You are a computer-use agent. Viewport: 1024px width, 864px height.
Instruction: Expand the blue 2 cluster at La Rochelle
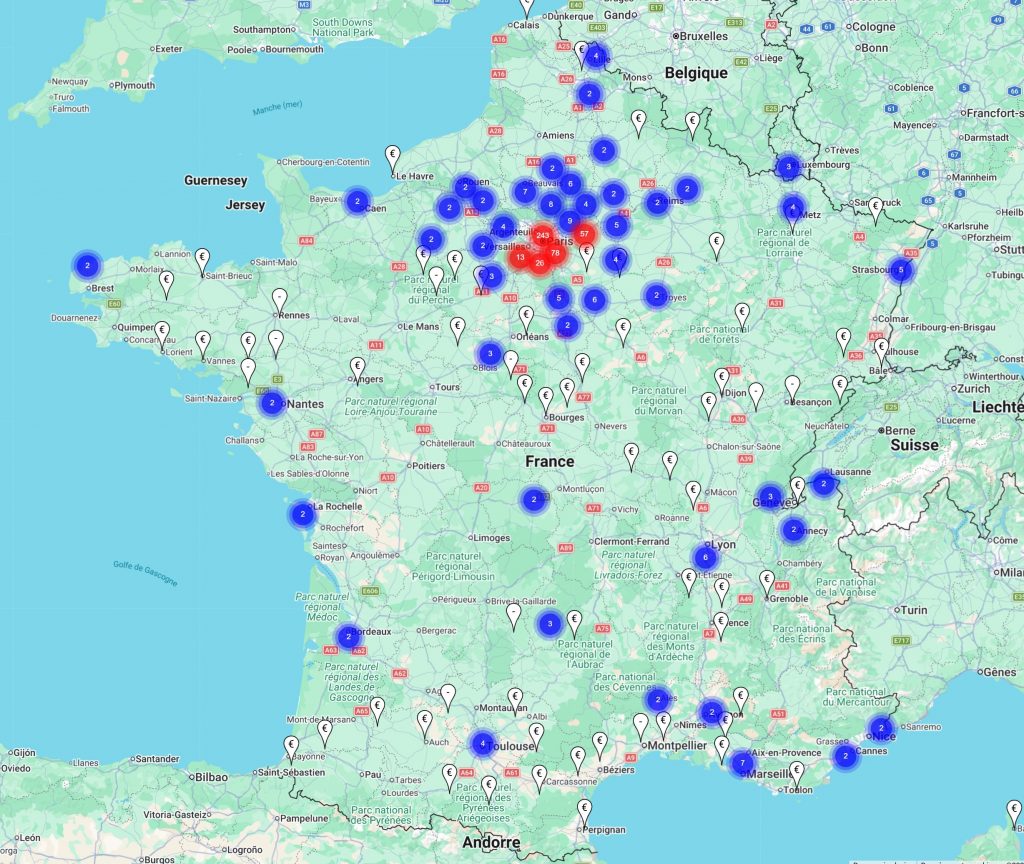(x=302, y=514)
